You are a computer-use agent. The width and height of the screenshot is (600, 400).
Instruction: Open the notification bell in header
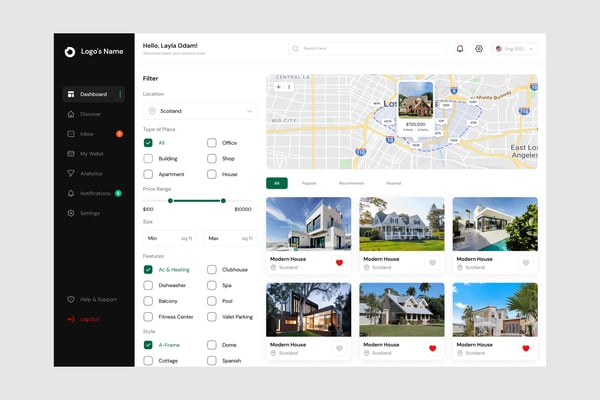(460, 49)
